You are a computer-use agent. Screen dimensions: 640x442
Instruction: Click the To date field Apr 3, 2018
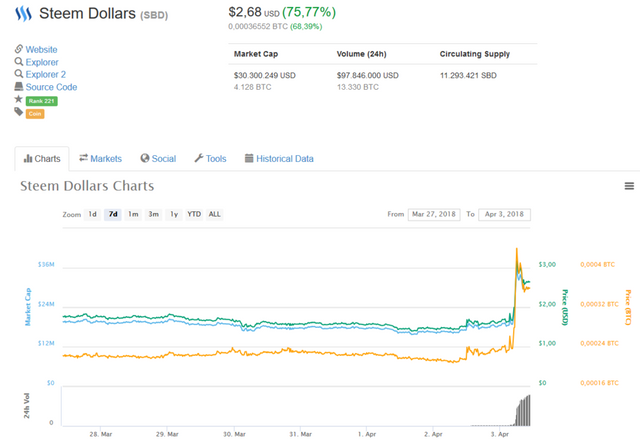point(504,214)
